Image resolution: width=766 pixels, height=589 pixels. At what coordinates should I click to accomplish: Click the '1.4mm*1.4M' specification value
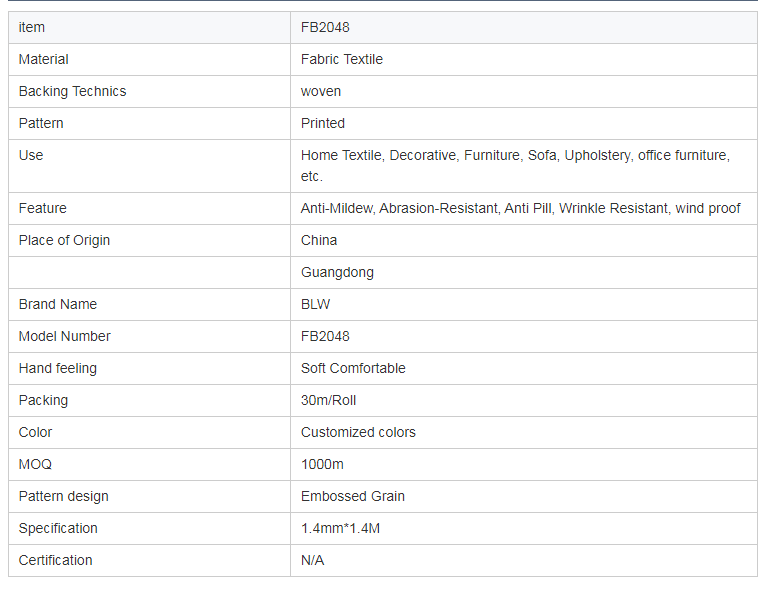(340, 528)
